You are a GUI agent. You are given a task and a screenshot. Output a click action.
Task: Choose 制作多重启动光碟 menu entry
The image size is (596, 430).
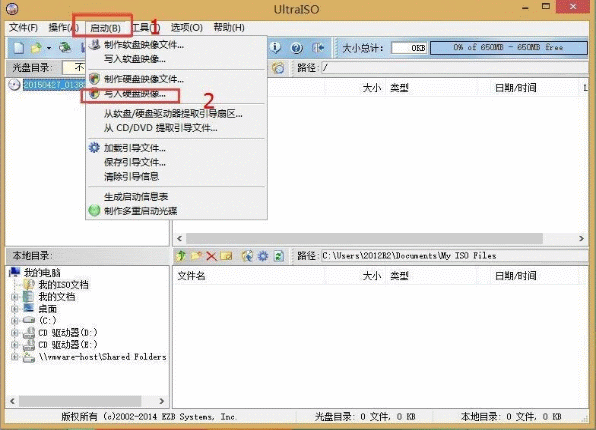click(176, 211)
